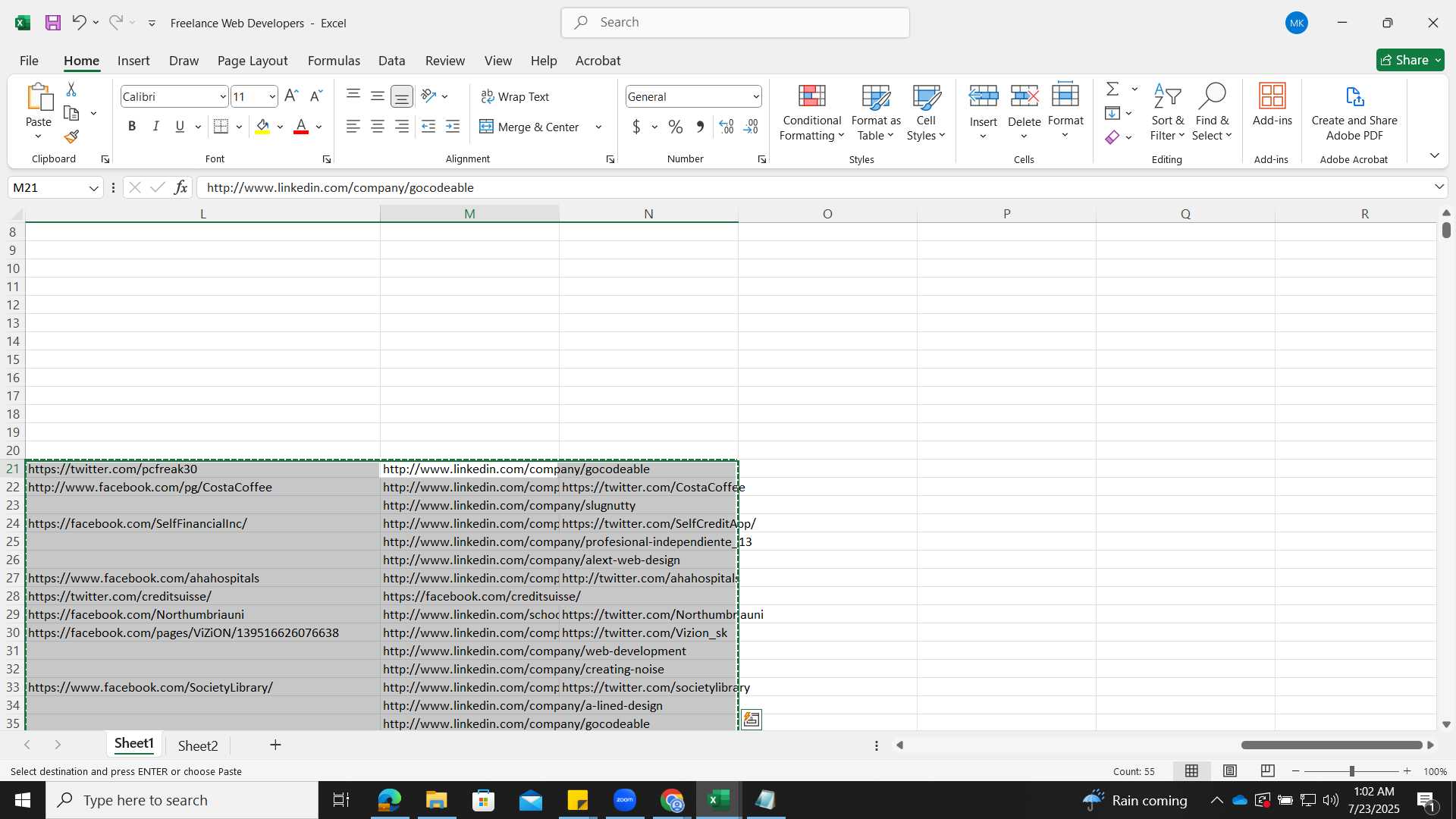This screenshot has width=1456, height=819.
Task: Set Top Align for cells
Action: pos(353,96)
